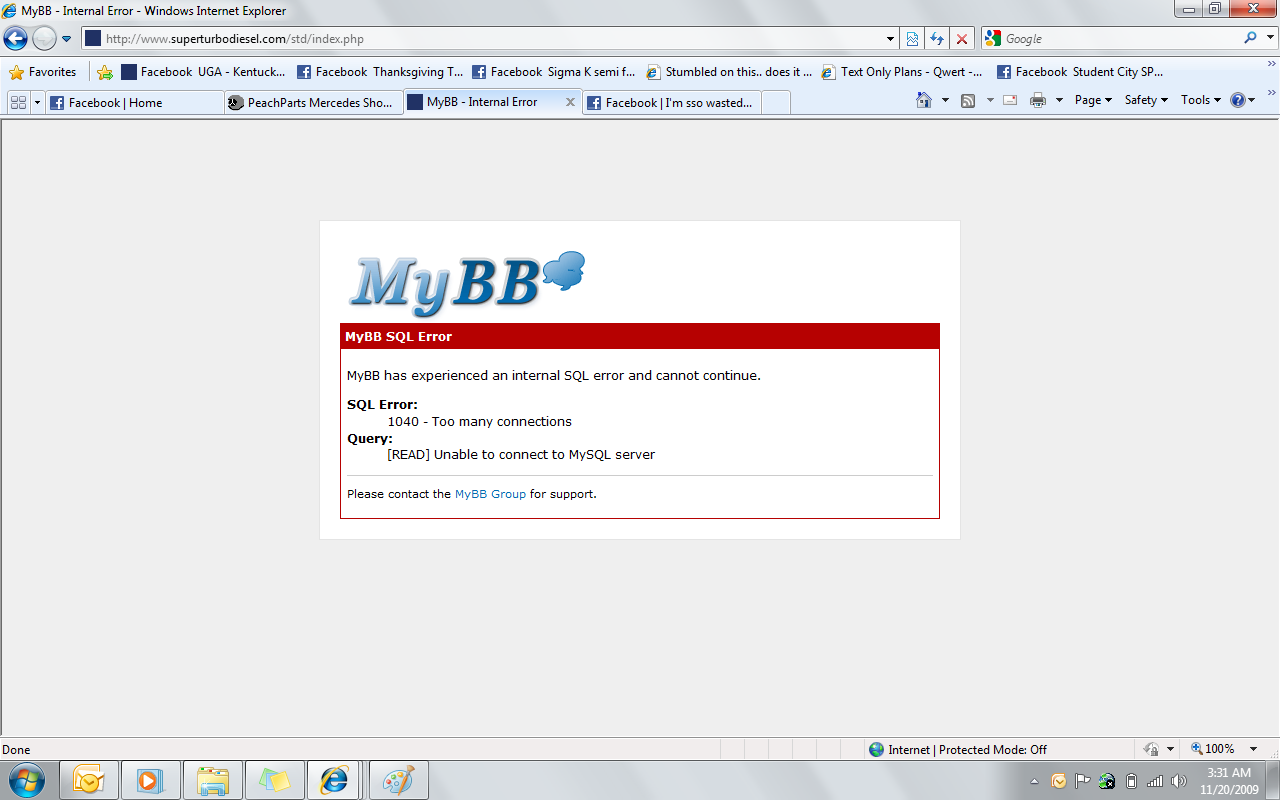The height and width of the screenshot is (800, 1280).
Task: Switch to Facebook | I'm sso wasted tab
Action: [672, 102]
